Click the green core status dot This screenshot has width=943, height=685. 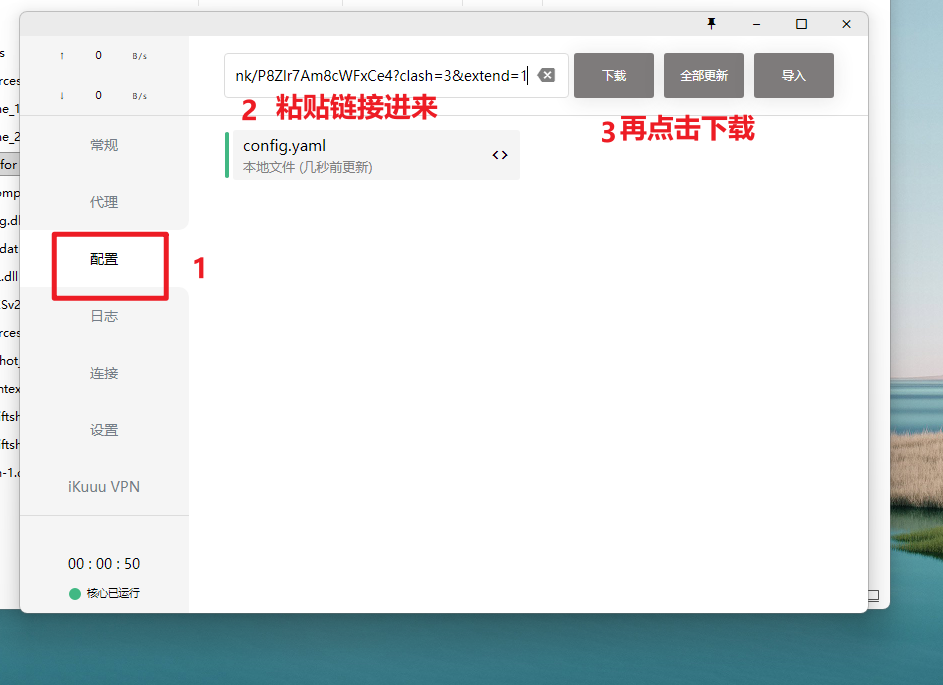point(74,592)
